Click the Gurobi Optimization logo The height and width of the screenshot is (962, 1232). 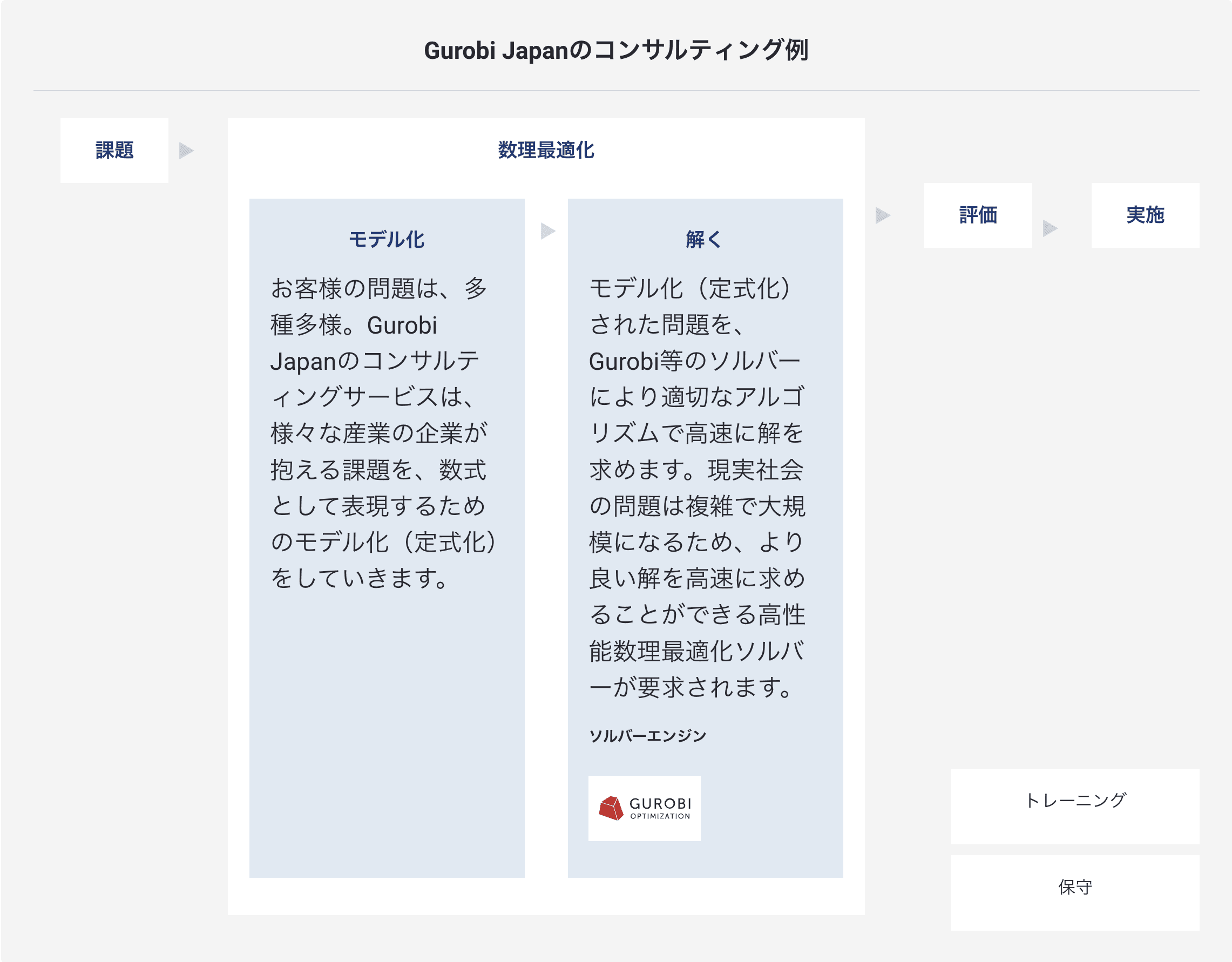(x=644, y=808)
